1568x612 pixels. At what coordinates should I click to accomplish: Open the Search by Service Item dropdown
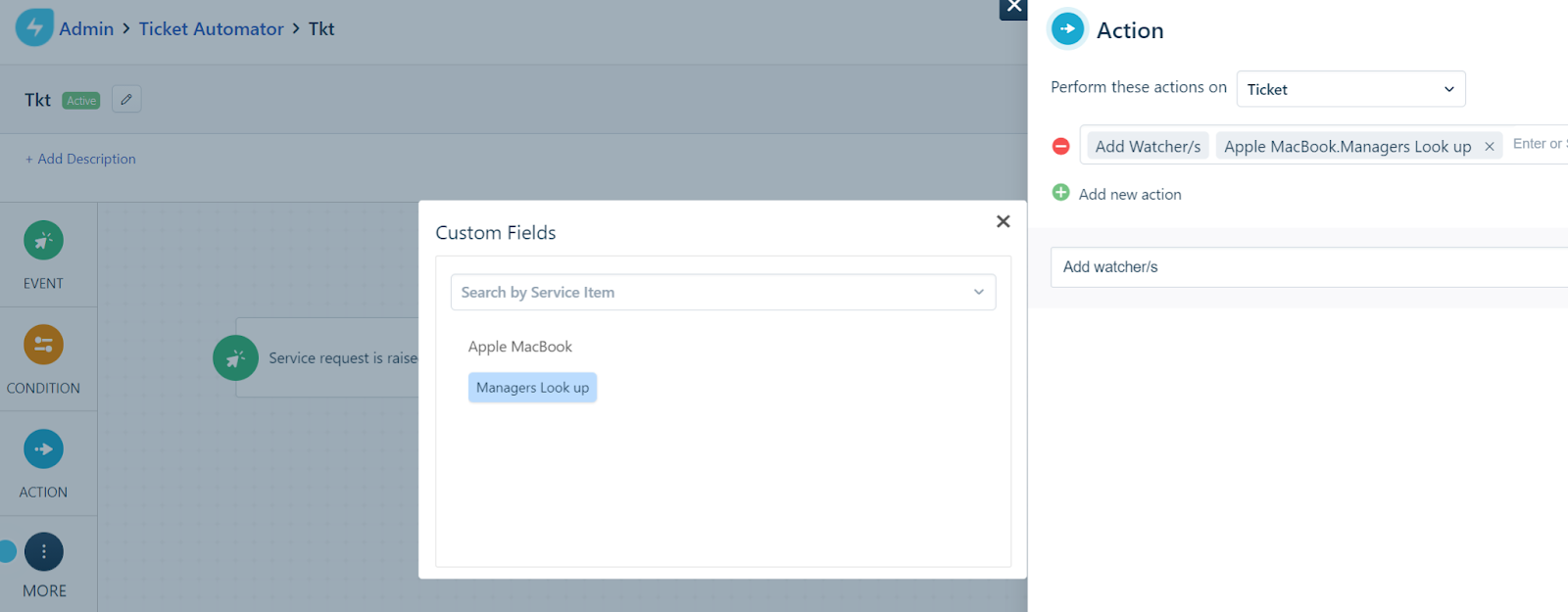(723, 292)
